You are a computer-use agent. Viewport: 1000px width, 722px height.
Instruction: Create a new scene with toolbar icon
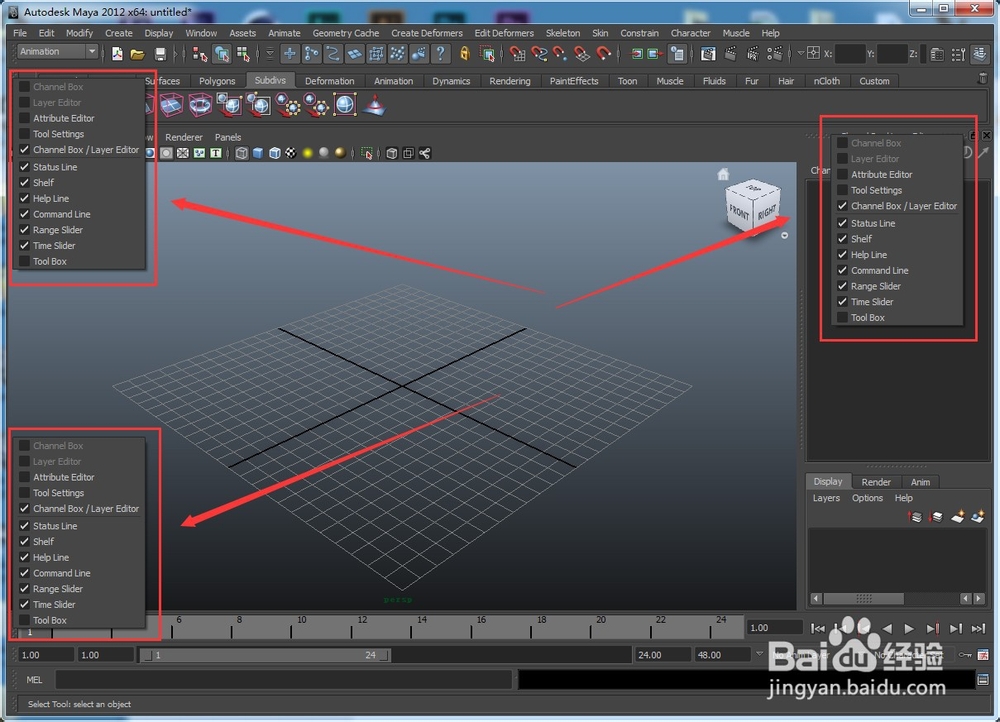pyautogui.click(x=117, y=54)
